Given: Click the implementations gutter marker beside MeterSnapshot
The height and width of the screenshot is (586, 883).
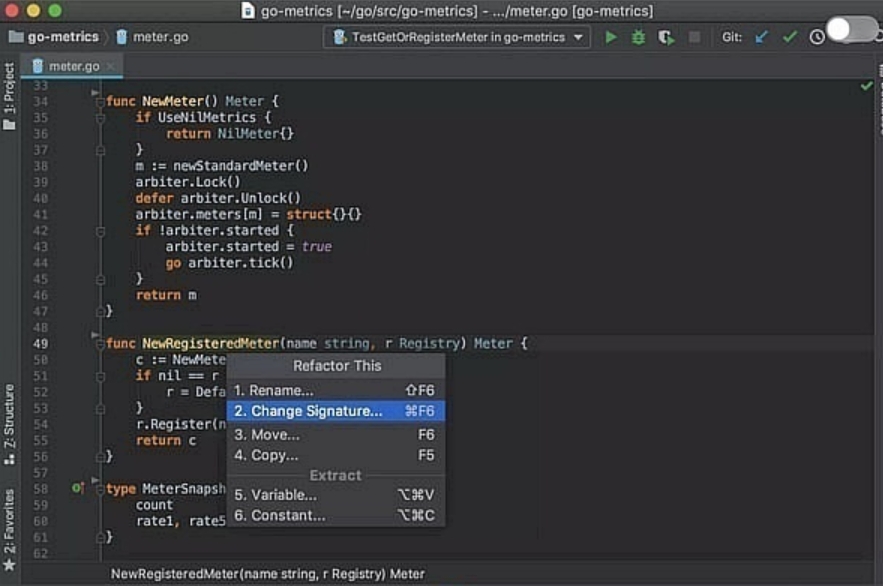Looking at the screenshot, I should [x=78, y=488].
